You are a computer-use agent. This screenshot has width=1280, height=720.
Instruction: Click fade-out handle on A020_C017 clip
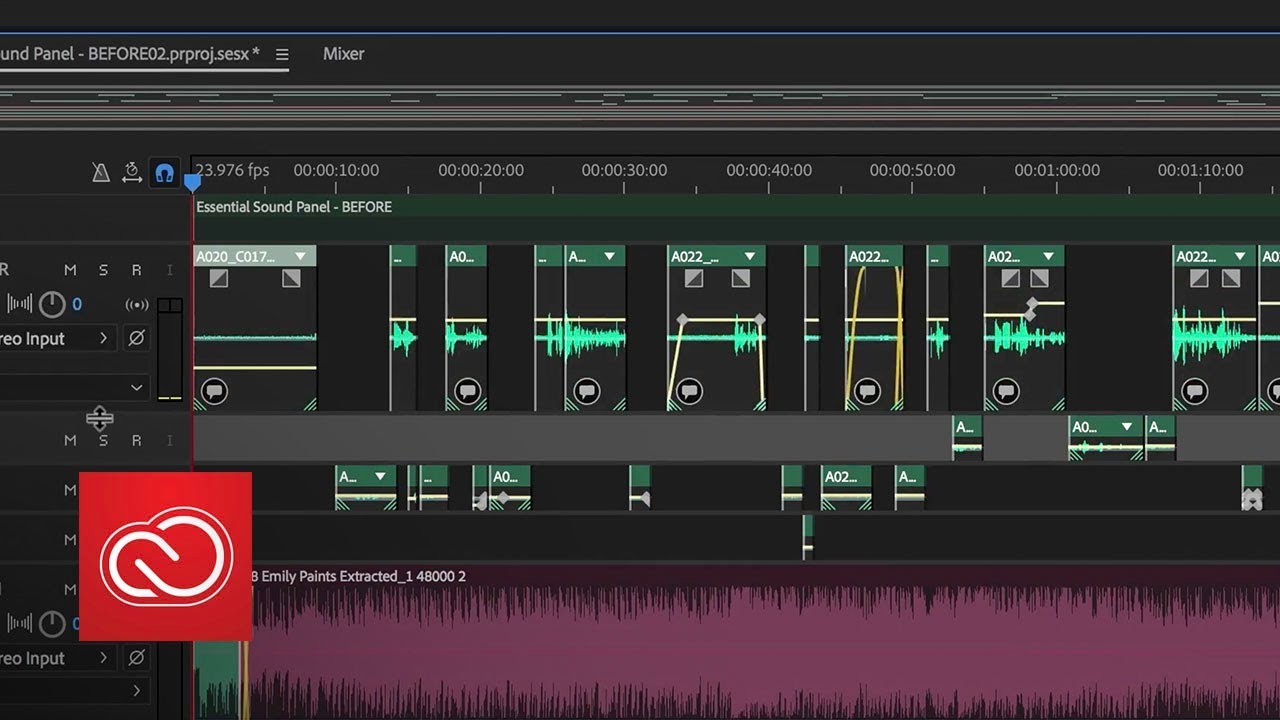point(291,279)
